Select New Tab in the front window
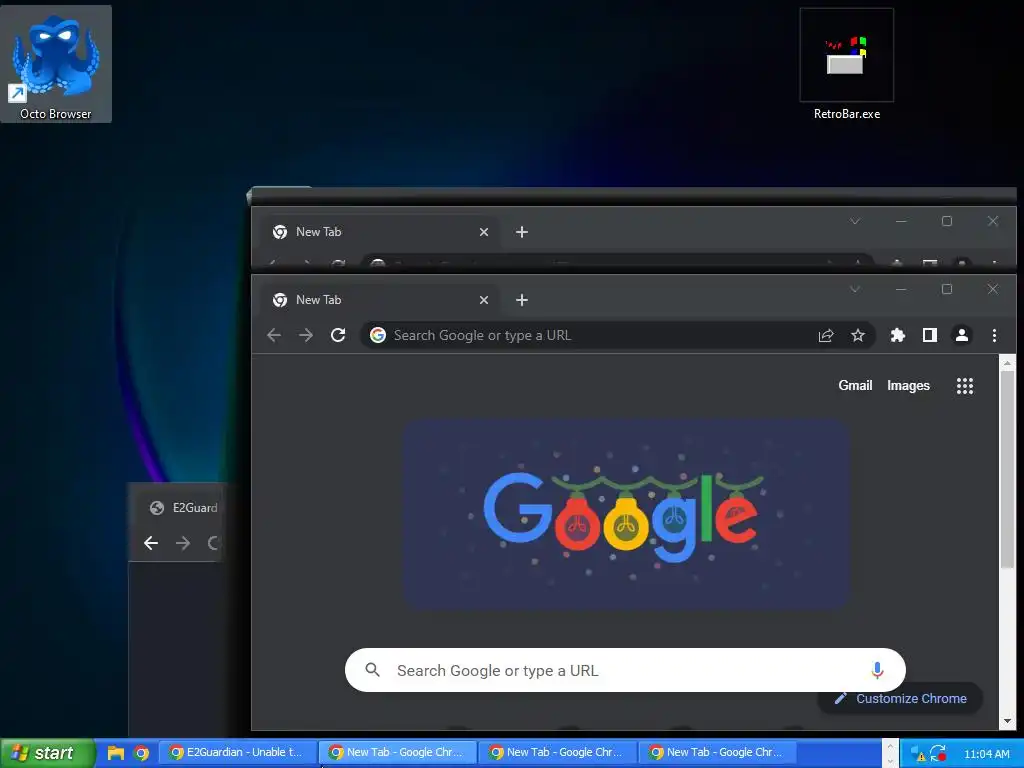Viewport: 1024px width, 768px height. coord(382,300)
